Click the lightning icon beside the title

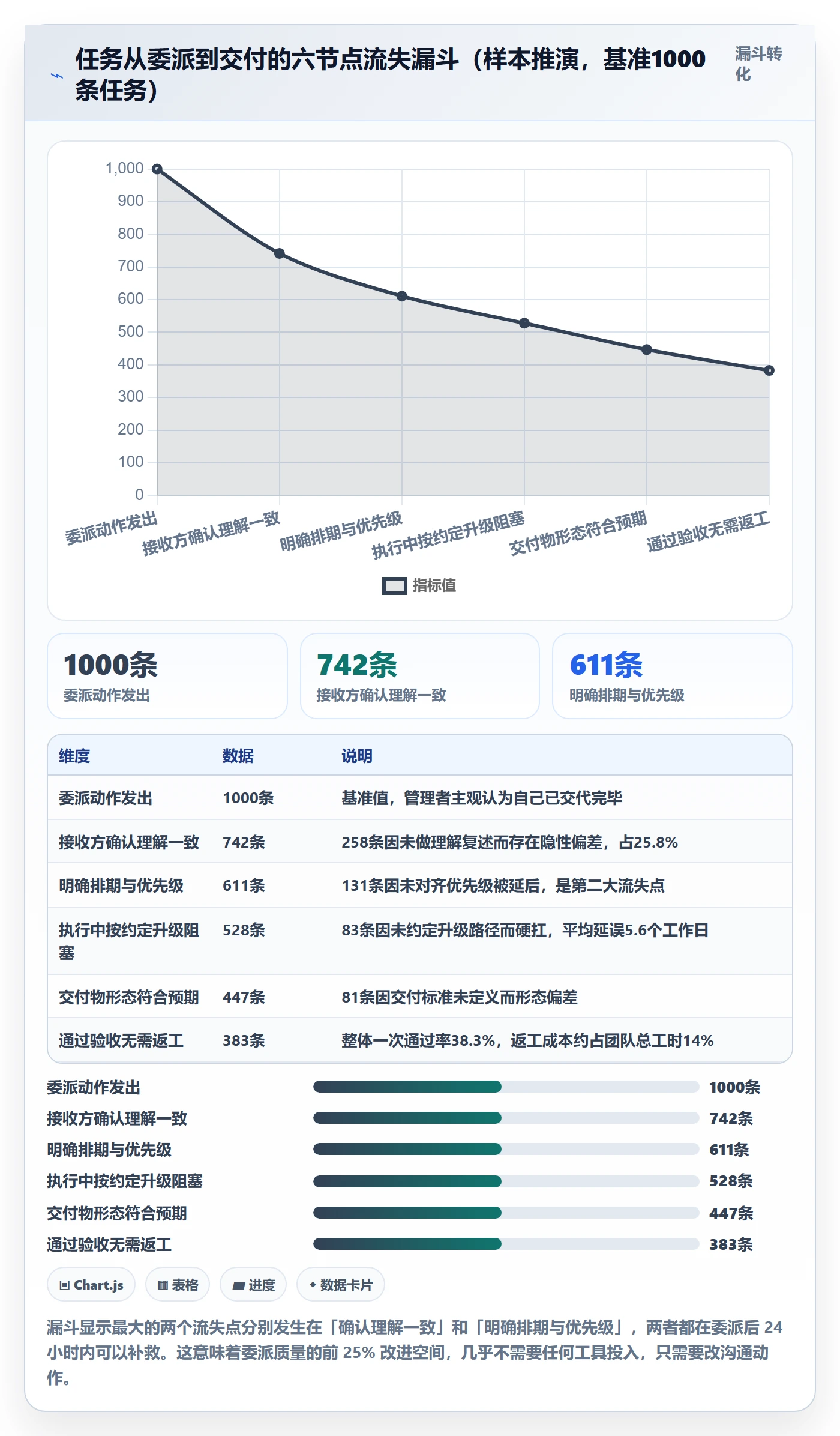tap(56, 76)
